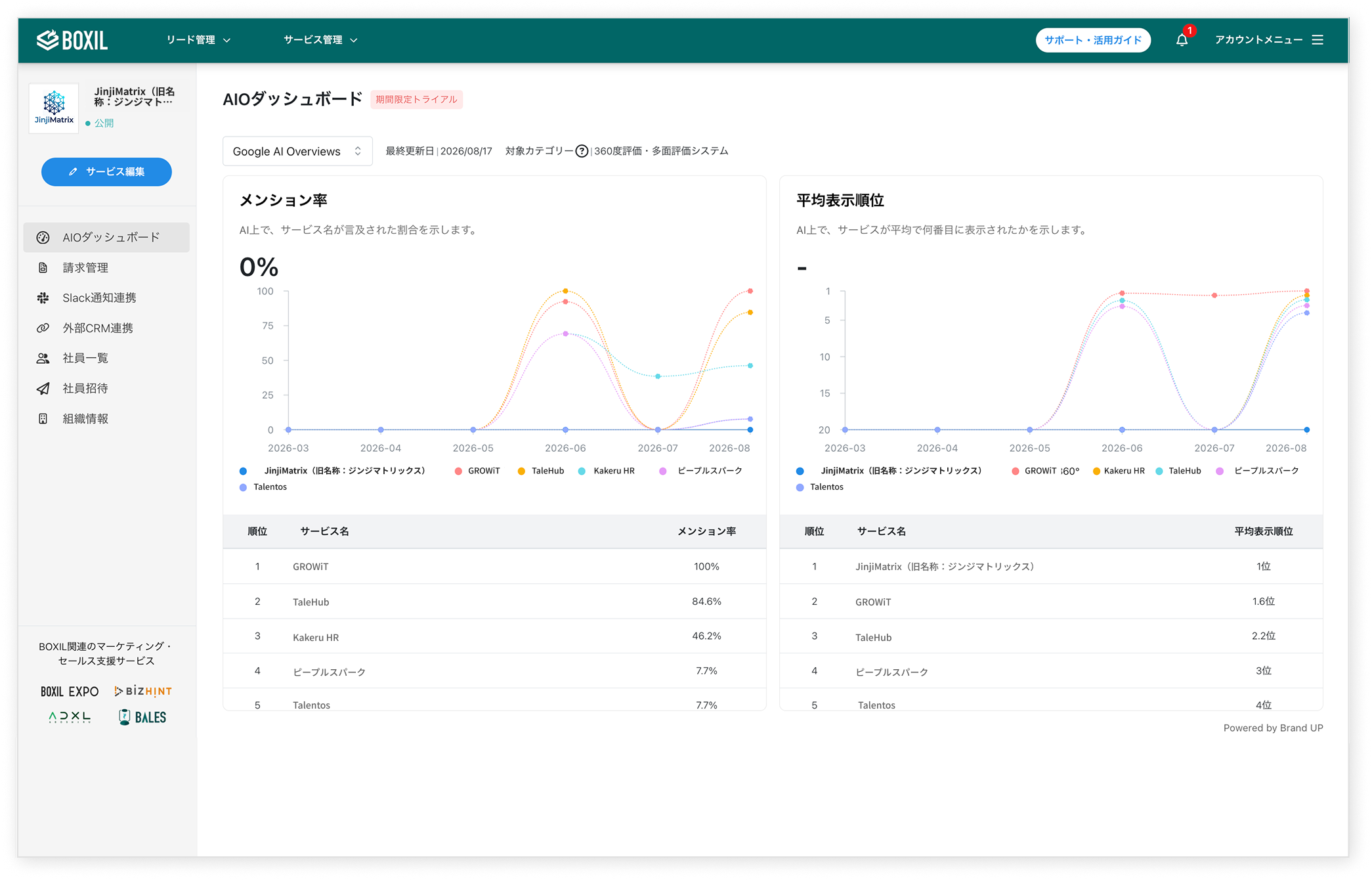The width and height of the screenshot is (1372, 880).
Task: Click GROWiT peak point at 2026-08 in メンション率 chart
Action: [750, 291]
